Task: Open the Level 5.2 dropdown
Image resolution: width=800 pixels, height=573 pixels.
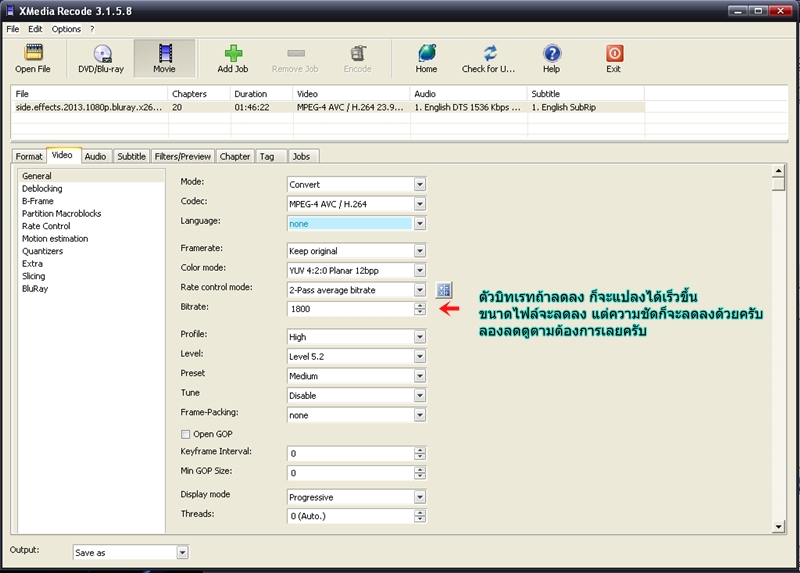Action: pyautogui.click(x=420, y=356)
